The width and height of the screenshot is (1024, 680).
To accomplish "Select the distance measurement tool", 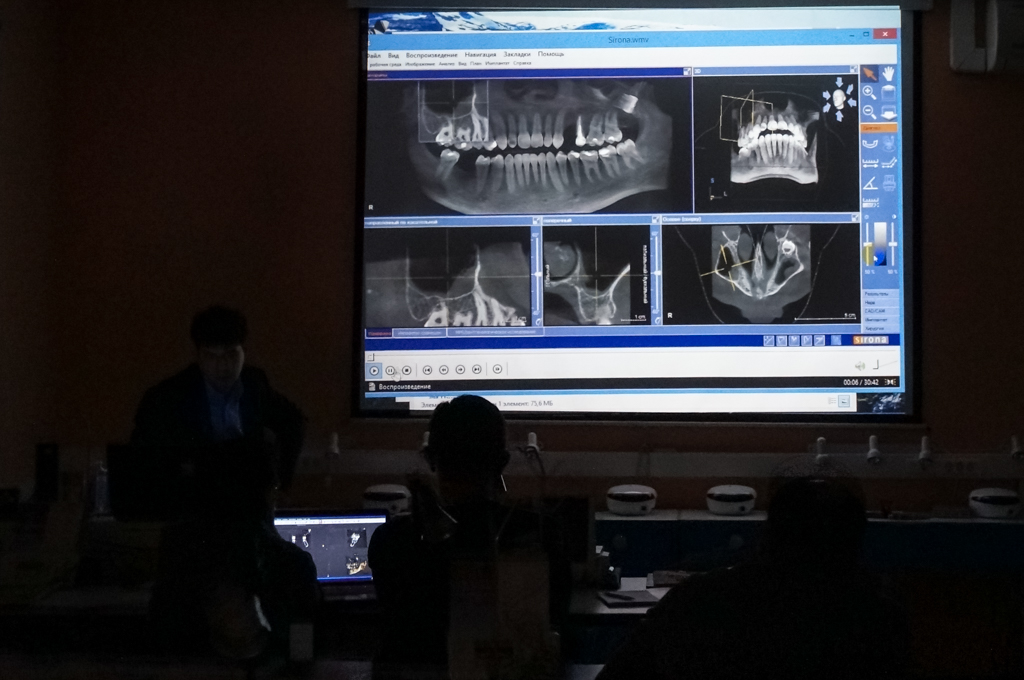I will coord(870,162).
